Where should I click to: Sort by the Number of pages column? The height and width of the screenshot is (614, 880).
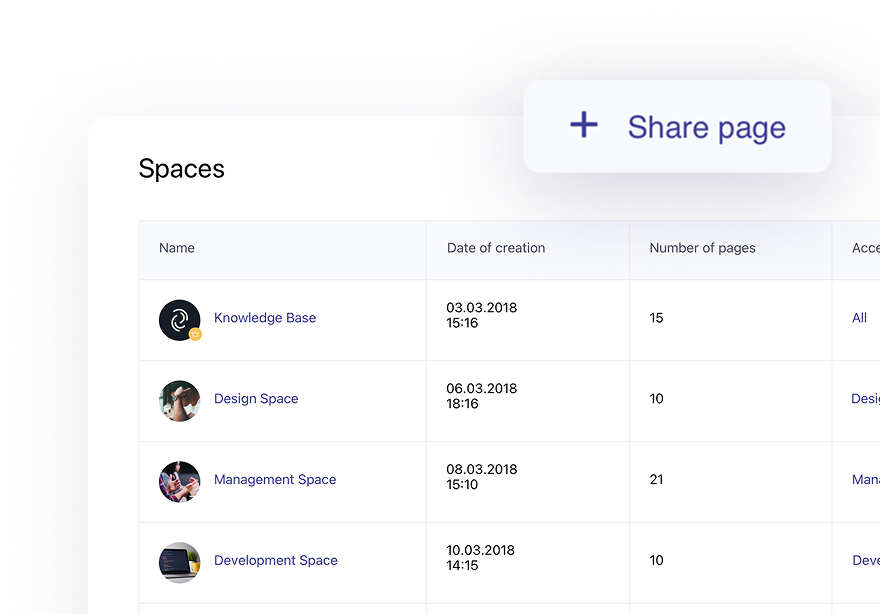(703, 248)
